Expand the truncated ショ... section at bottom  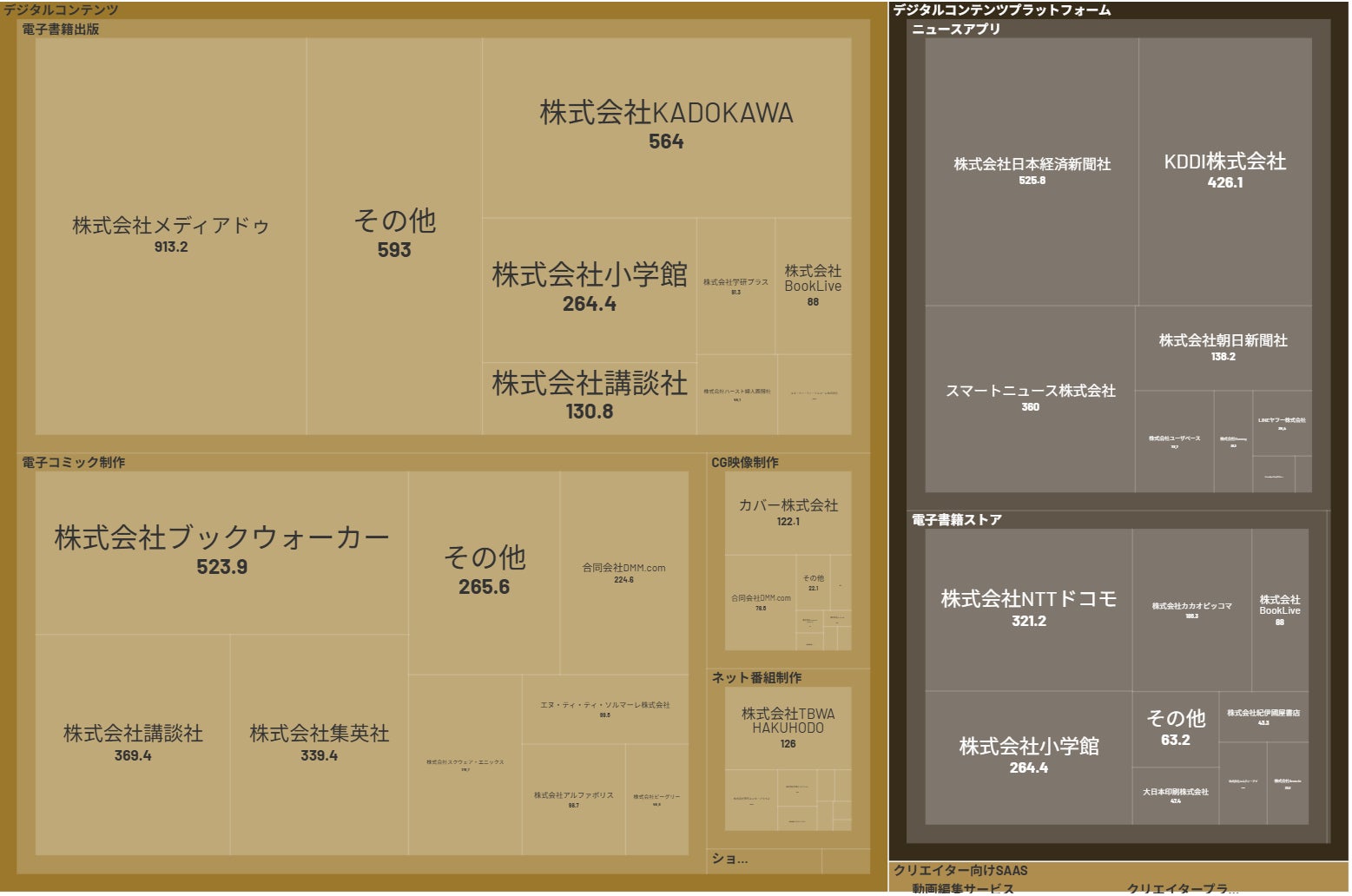pyautogui.click(x=728, y=859)
